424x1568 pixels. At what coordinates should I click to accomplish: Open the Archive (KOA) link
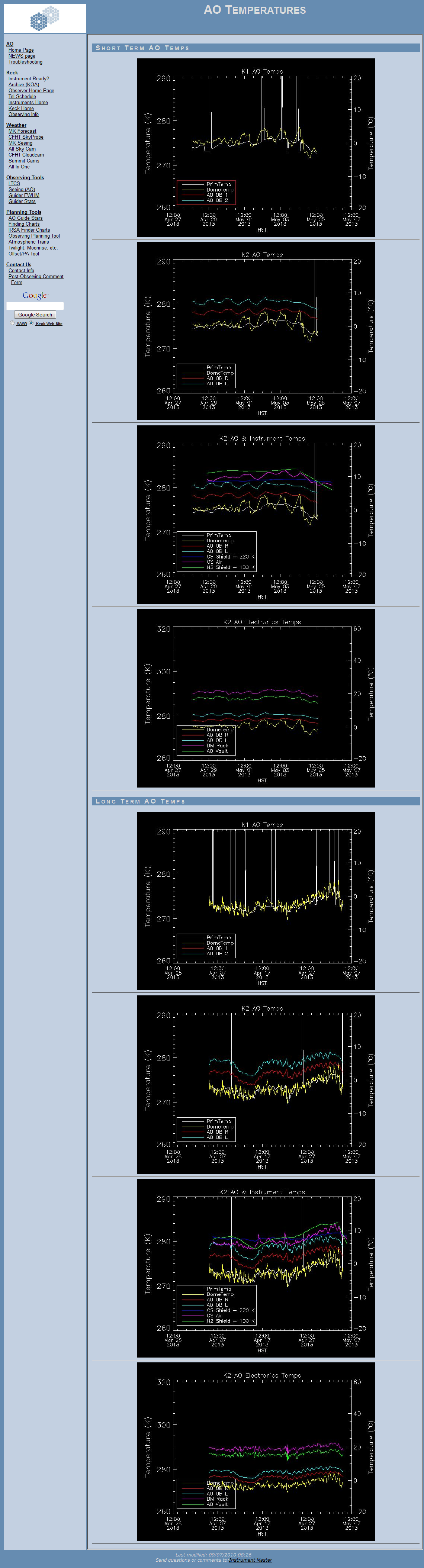(23, 85)
